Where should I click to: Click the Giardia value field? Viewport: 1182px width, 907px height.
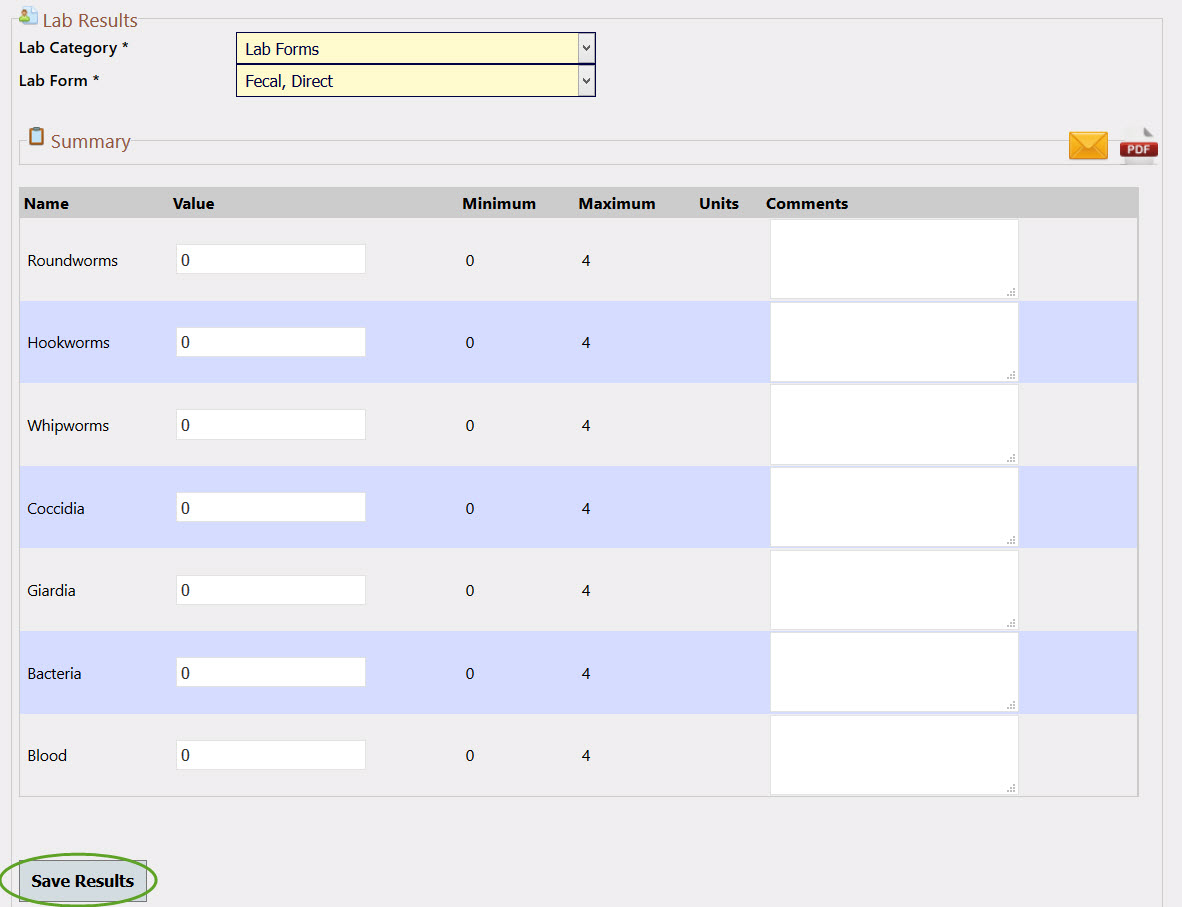coord(271,590)
